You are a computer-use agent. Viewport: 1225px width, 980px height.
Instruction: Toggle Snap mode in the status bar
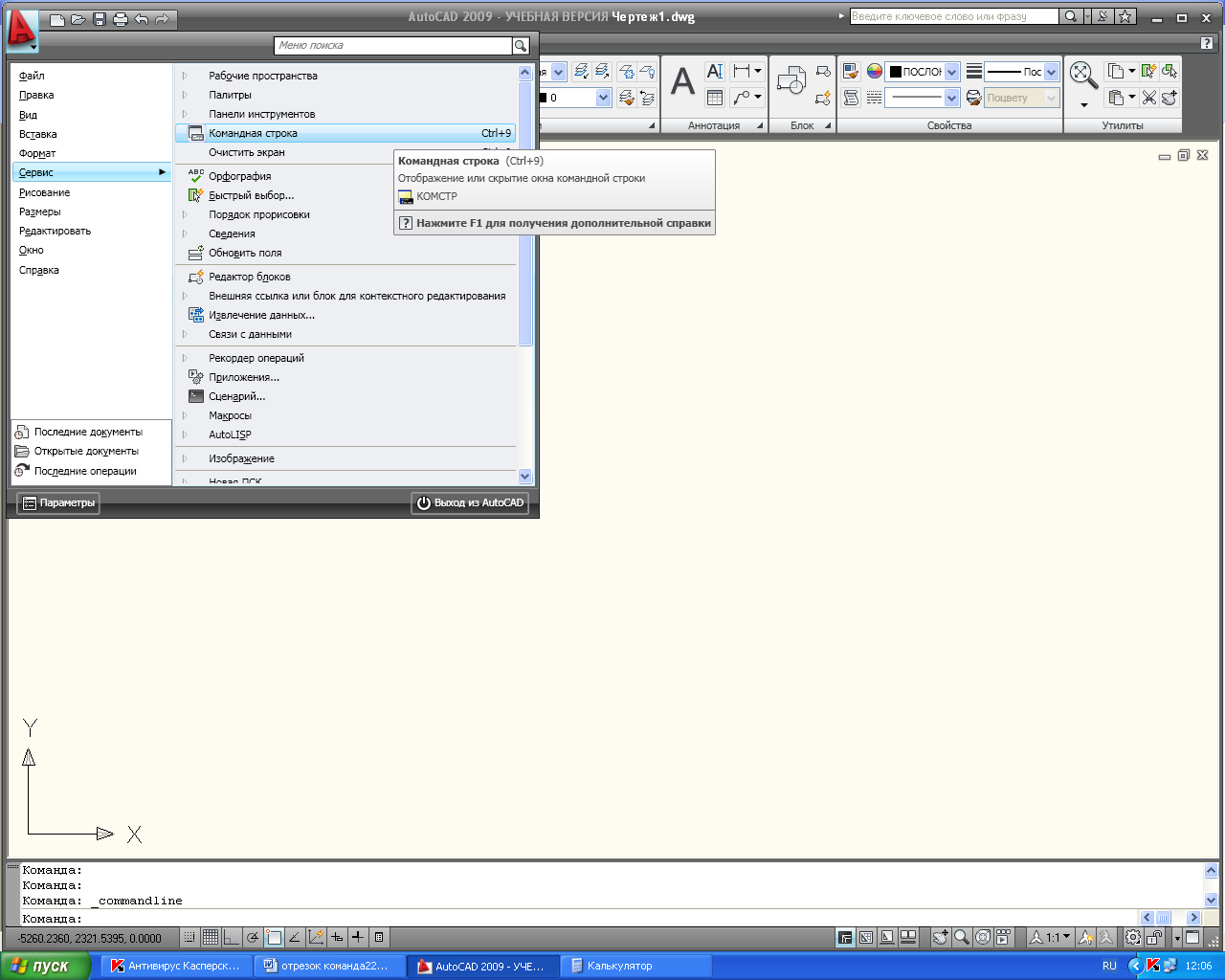[x=189, y=938]
